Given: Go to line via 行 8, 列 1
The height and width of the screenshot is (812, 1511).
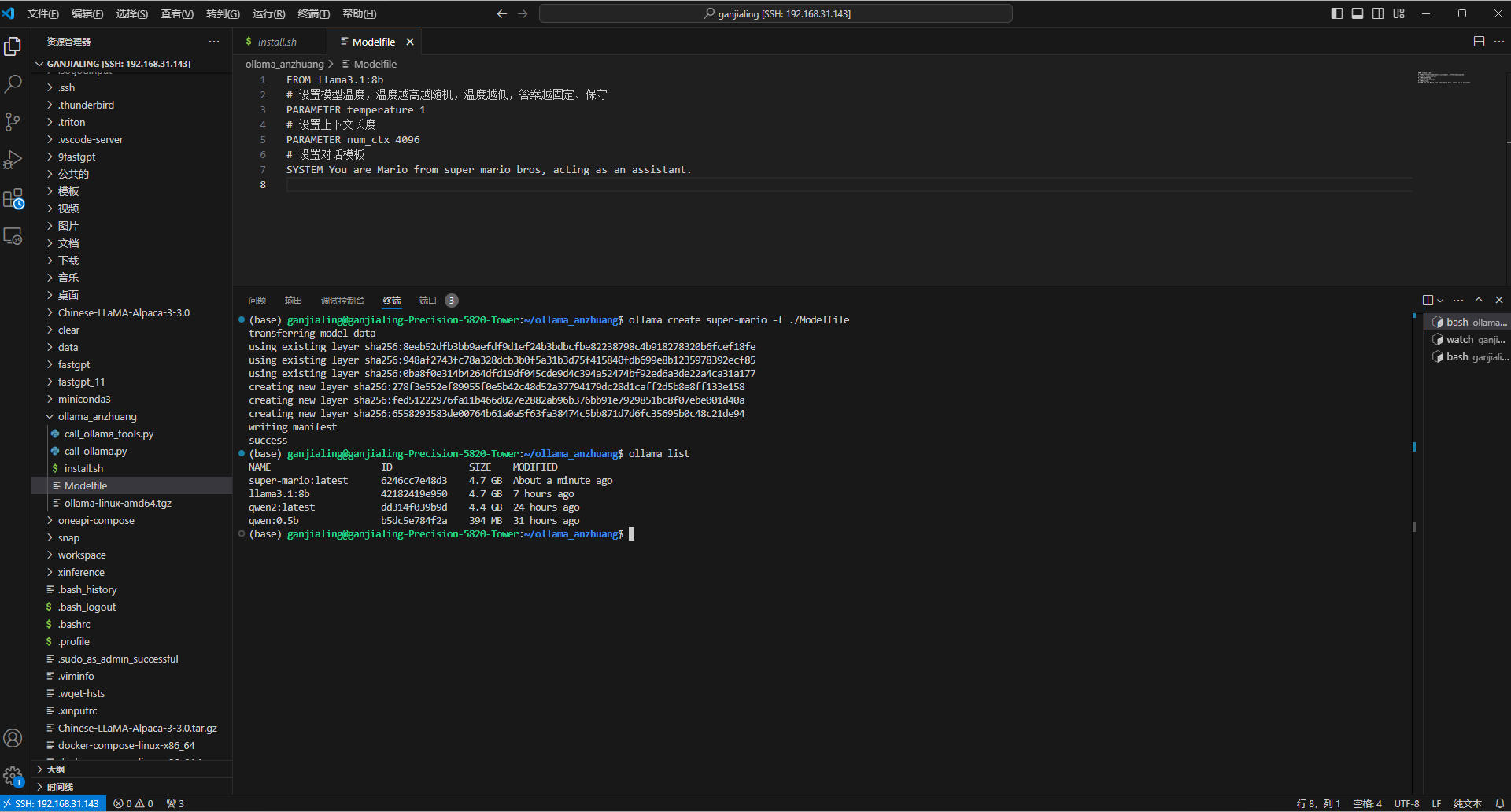Looking at the screenshot, I should click(1318, 803).
